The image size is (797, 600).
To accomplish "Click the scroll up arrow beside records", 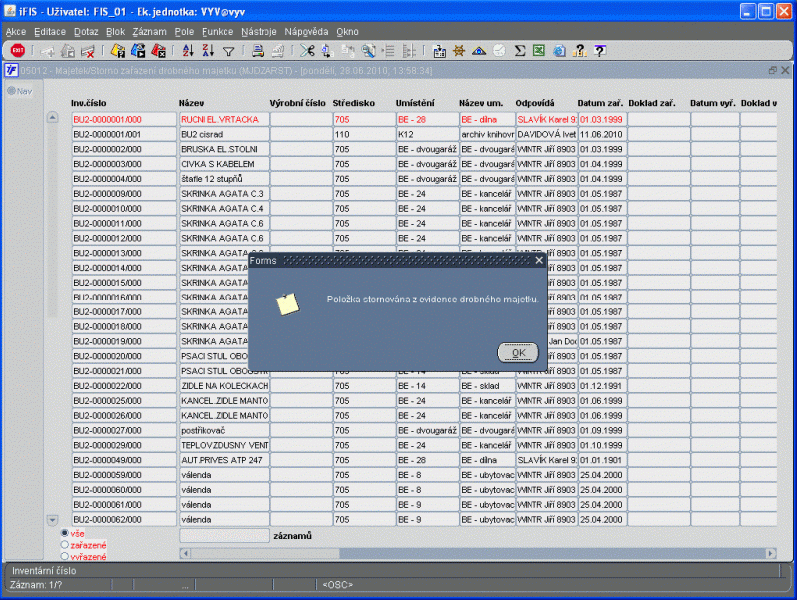I will (x=53, y=118).
